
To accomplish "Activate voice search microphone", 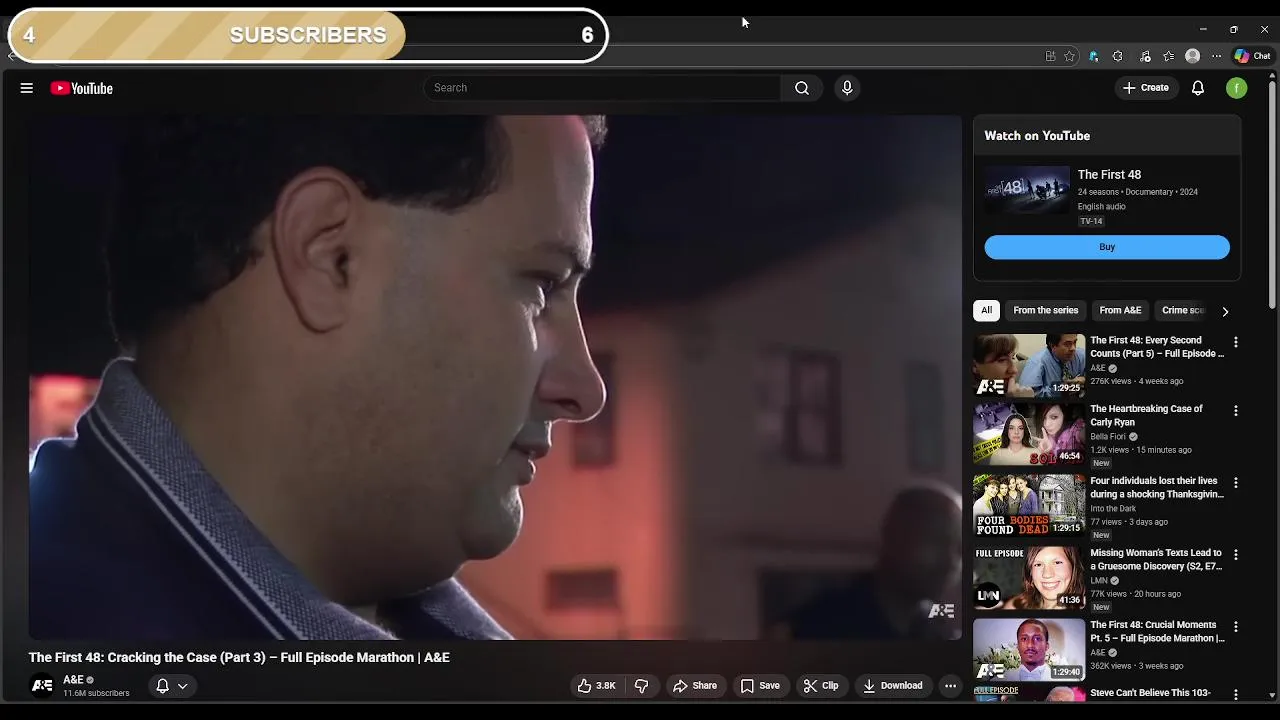I will pyautogui.click(x=847, y=88).
